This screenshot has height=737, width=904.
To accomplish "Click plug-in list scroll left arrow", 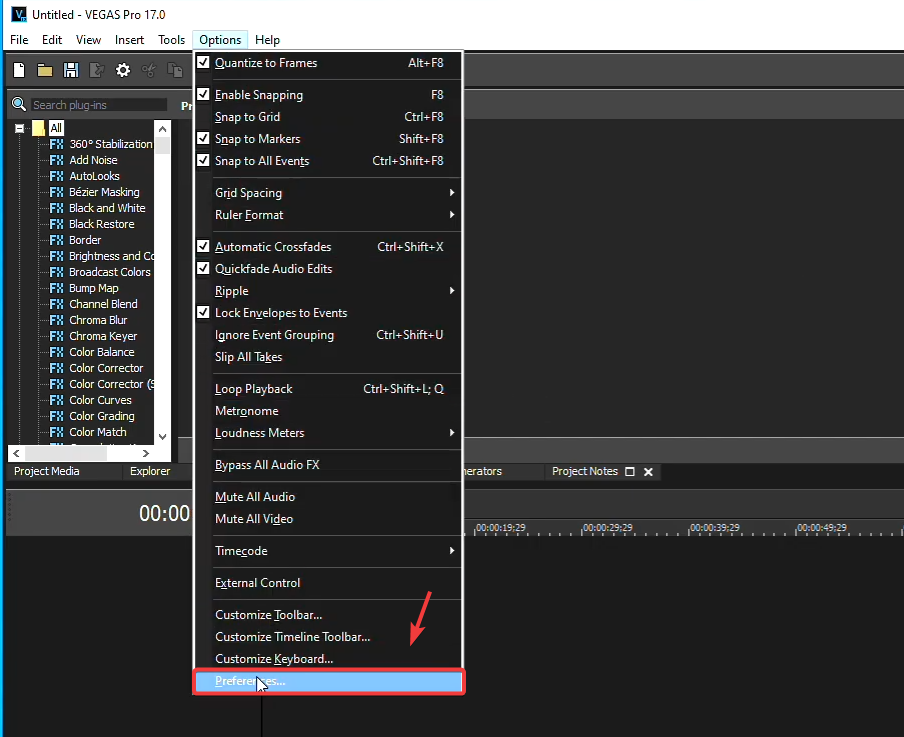I will tap(16, 453).
